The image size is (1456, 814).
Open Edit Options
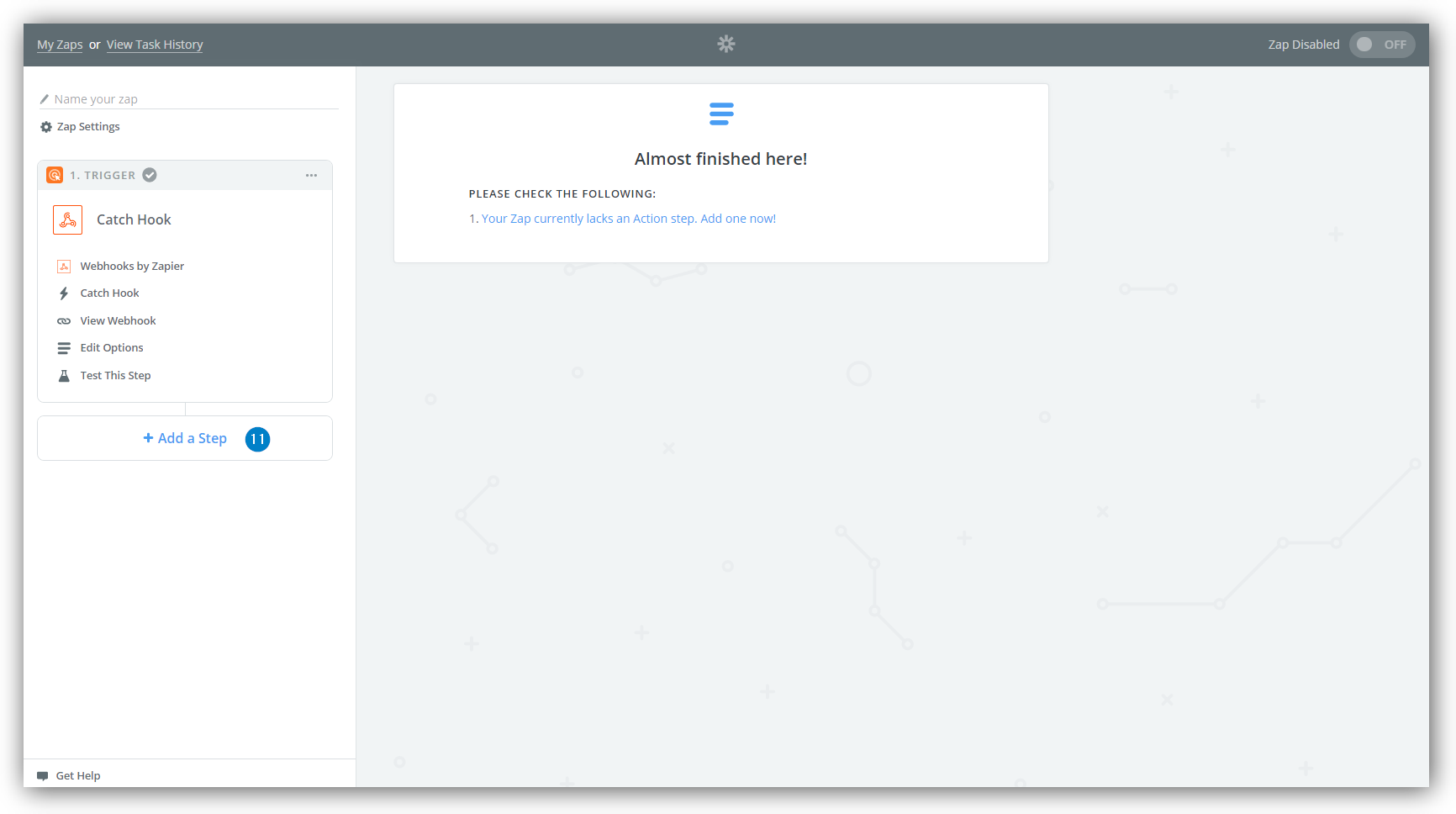pos(112,348)
